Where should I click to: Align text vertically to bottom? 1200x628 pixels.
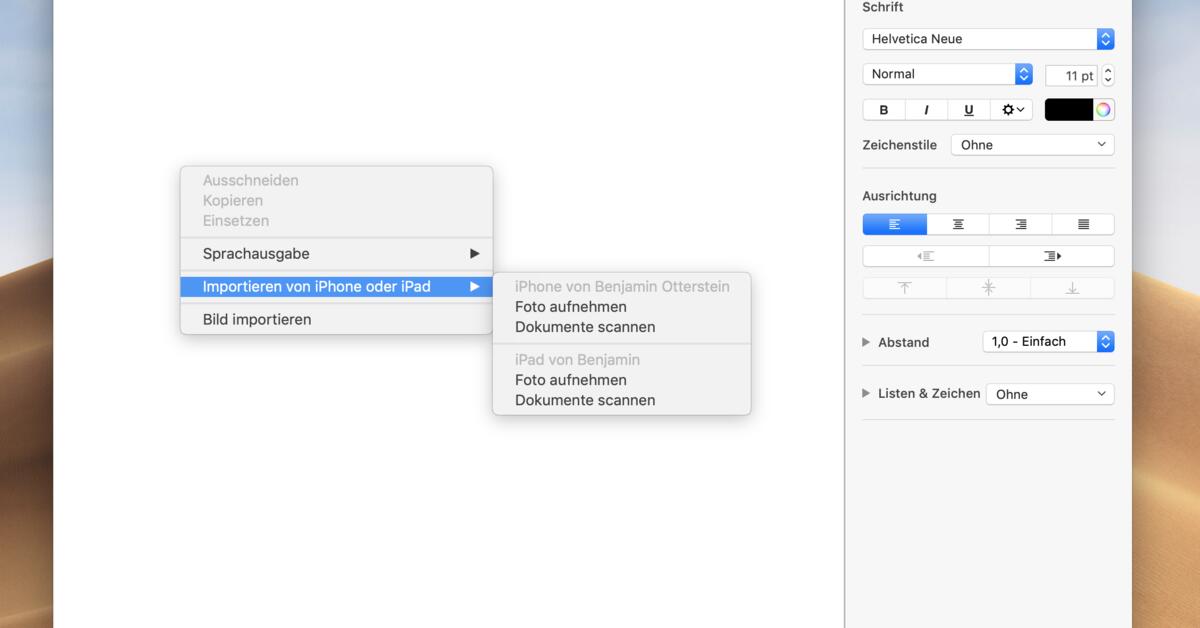pos(1072,288)
